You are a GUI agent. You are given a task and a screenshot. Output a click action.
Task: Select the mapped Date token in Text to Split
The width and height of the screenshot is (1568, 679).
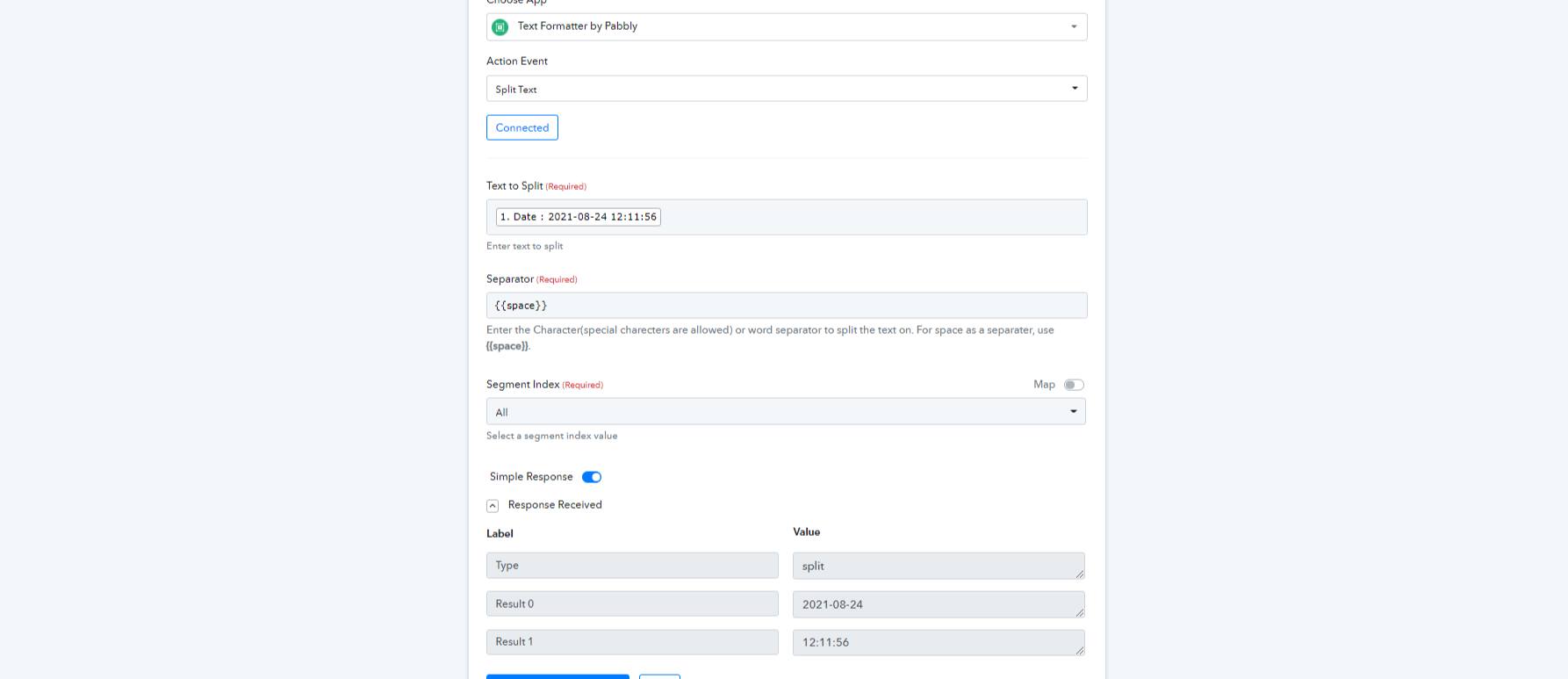[579, 217]
